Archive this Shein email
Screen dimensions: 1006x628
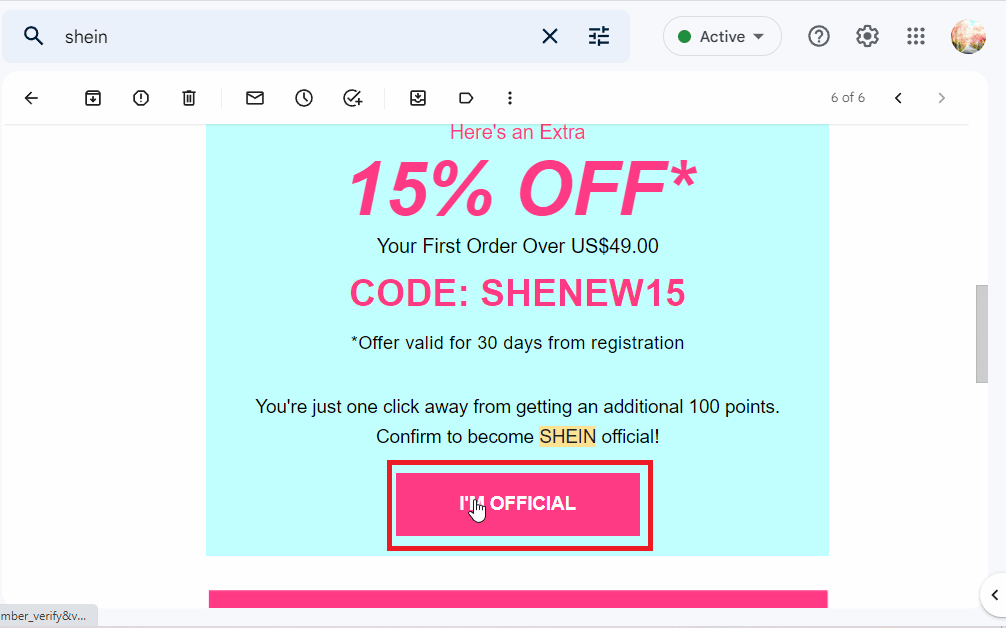point(92,97)
